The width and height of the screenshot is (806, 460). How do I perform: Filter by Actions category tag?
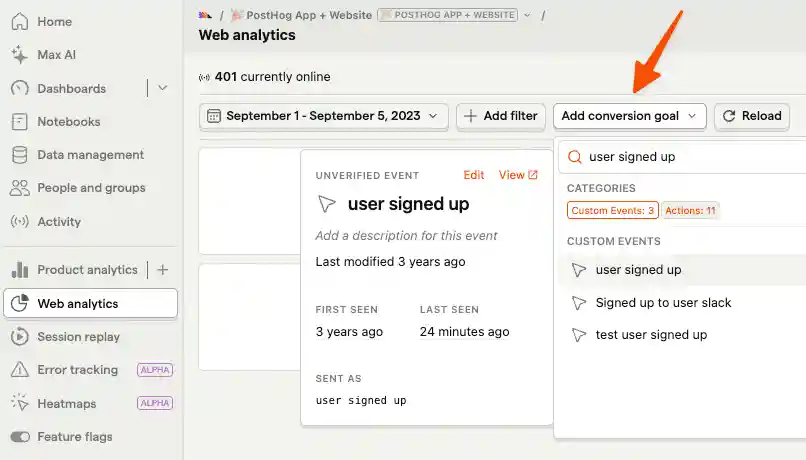pos(690,210)
